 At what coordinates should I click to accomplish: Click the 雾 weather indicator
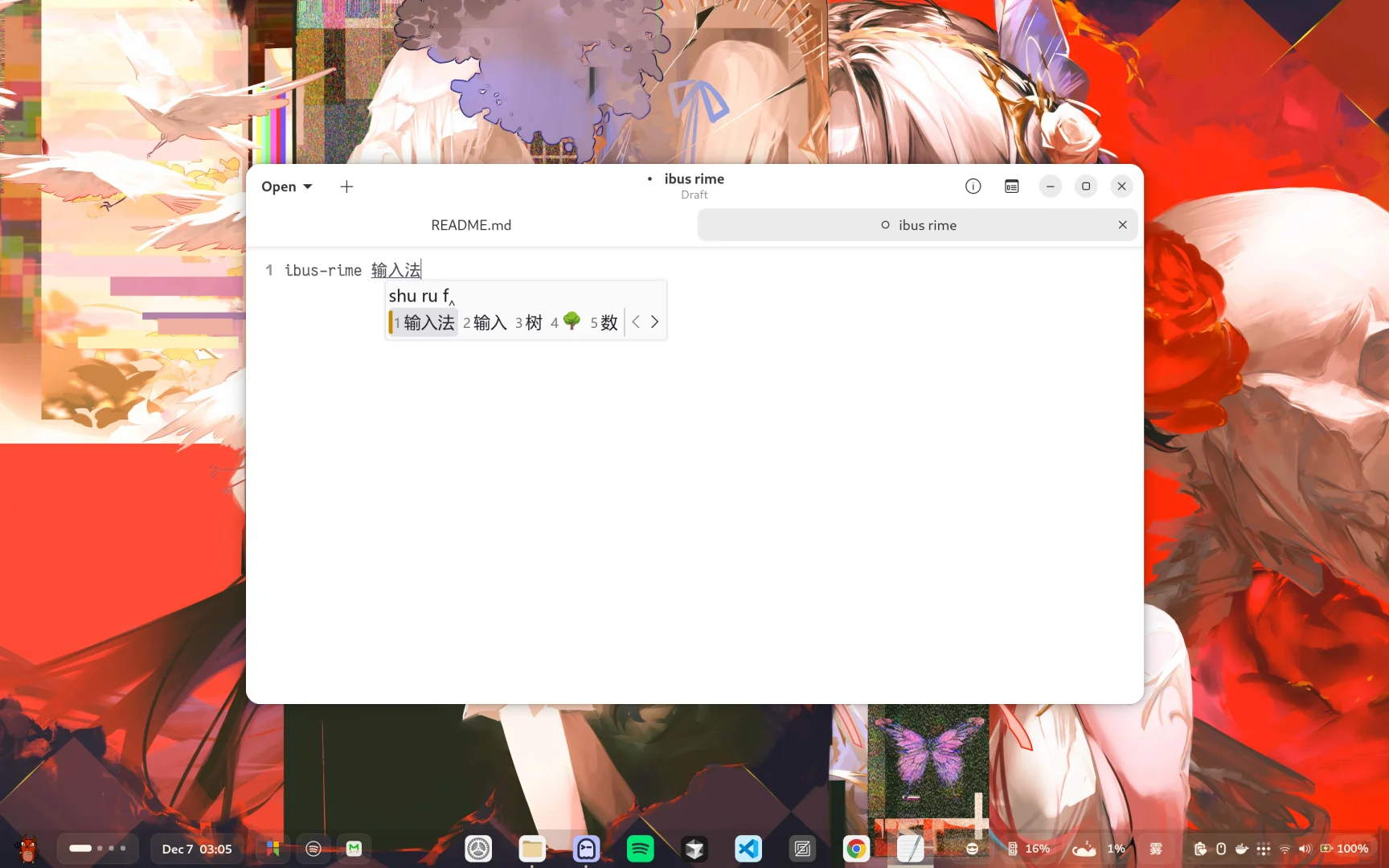click(1156, 849)
